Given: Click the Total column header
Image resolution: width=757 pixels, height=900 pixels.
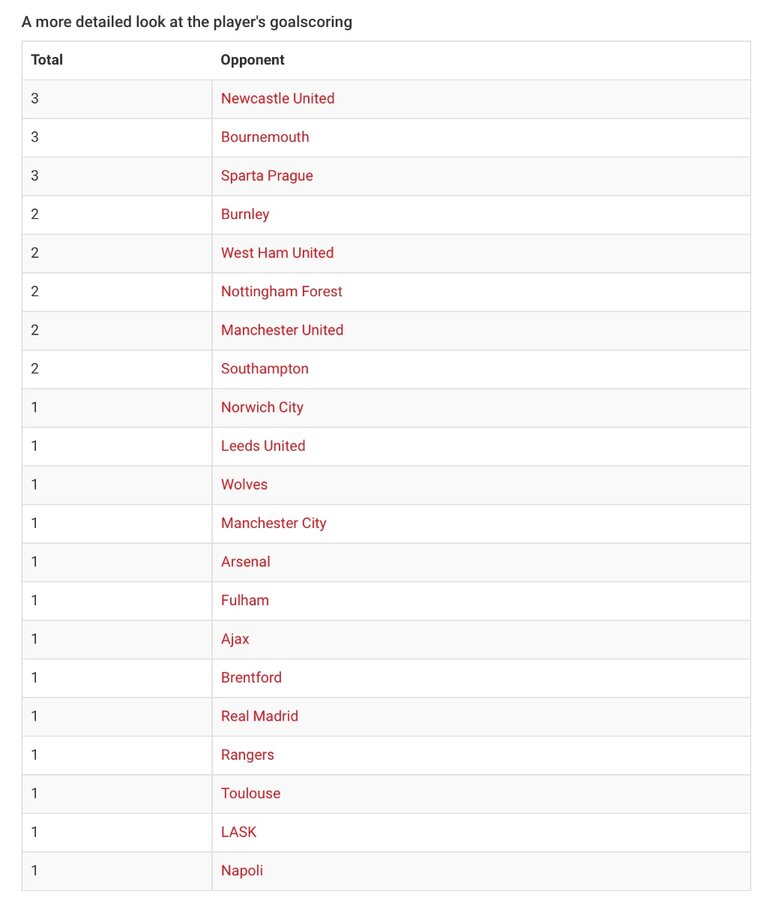Looking at the screenshot, I should 47,60.
